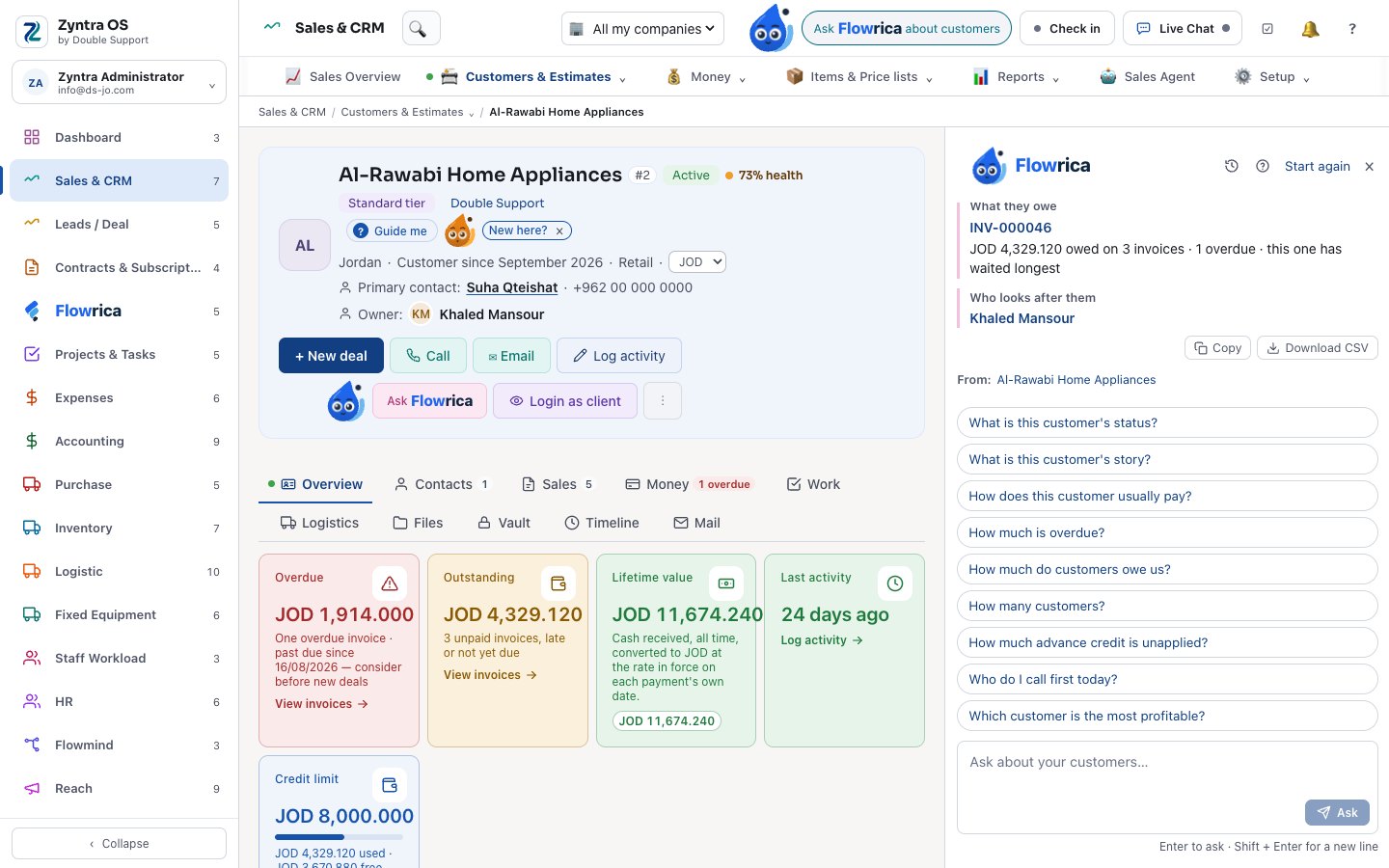The image size is (1389, 868).
Task: Click Login as client
Action: [x=565, y=400]
